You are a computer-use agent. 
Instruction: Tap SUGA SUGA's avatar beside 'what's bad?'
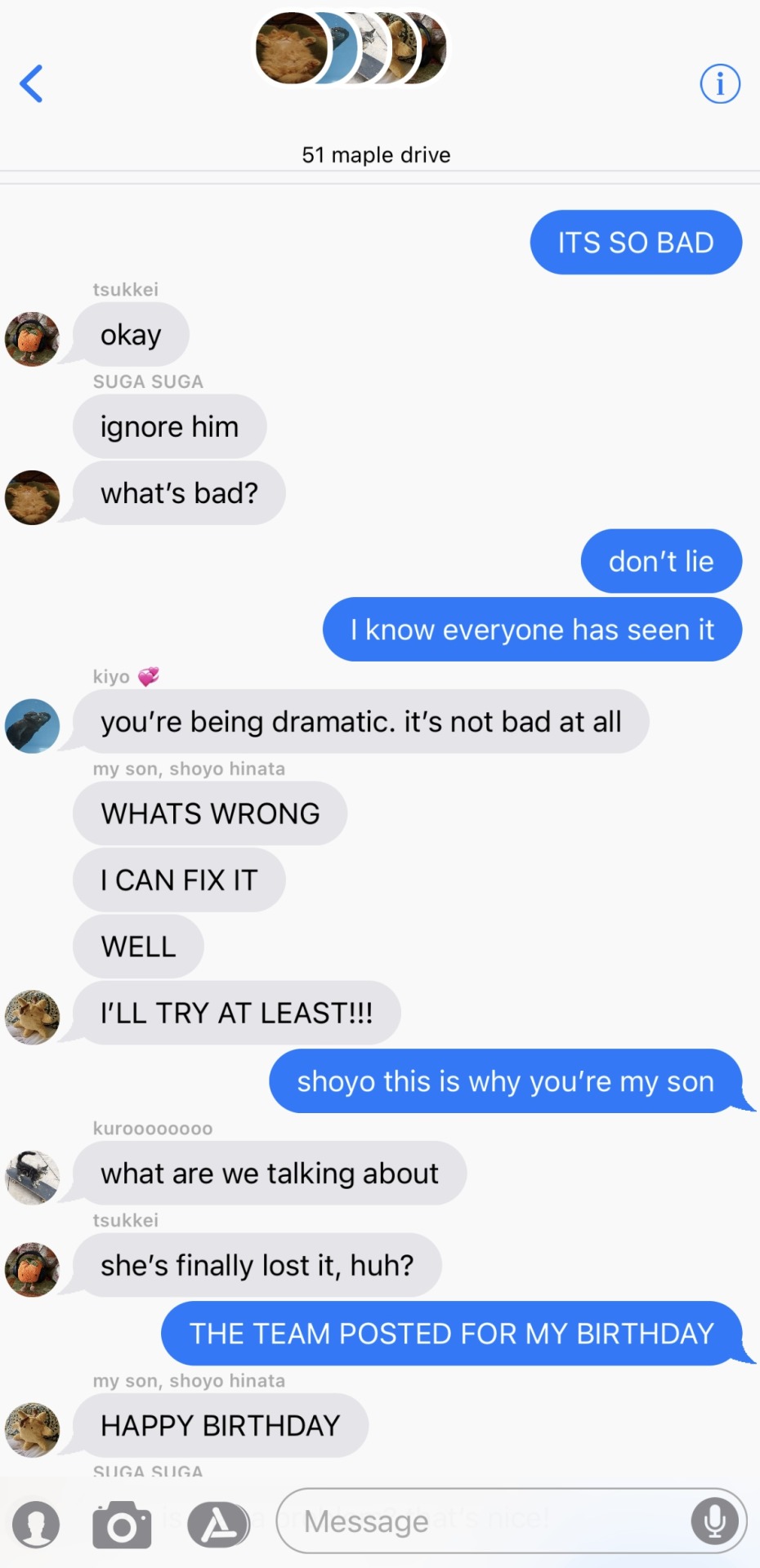33,497
